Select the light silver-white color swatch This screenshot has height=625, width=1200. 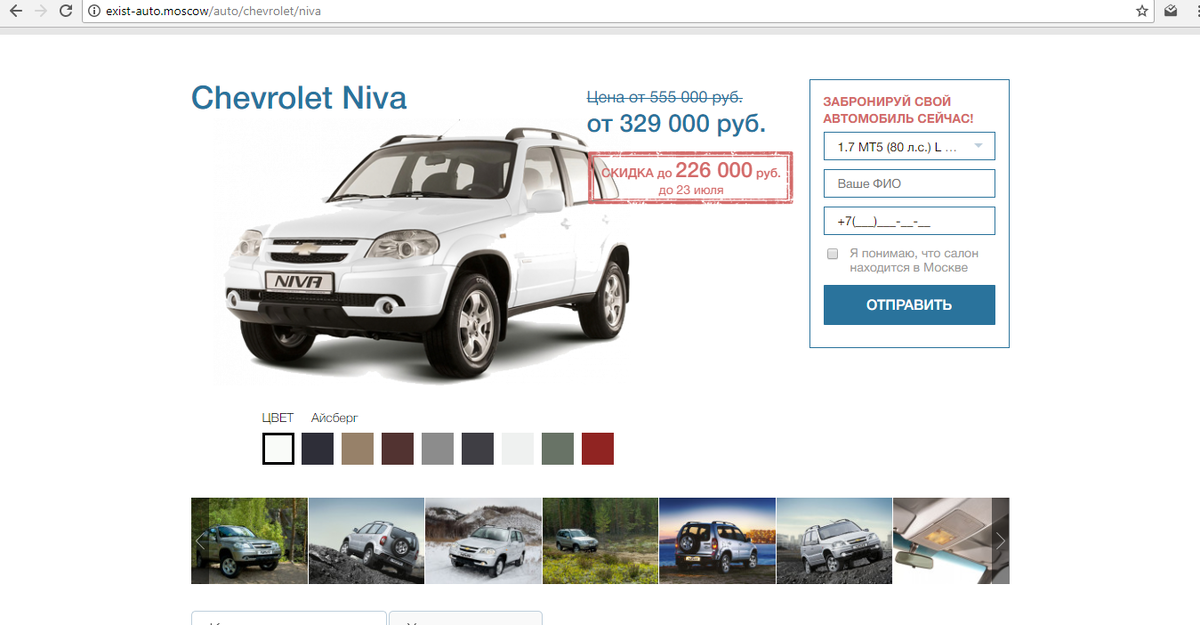pos(518,449)
